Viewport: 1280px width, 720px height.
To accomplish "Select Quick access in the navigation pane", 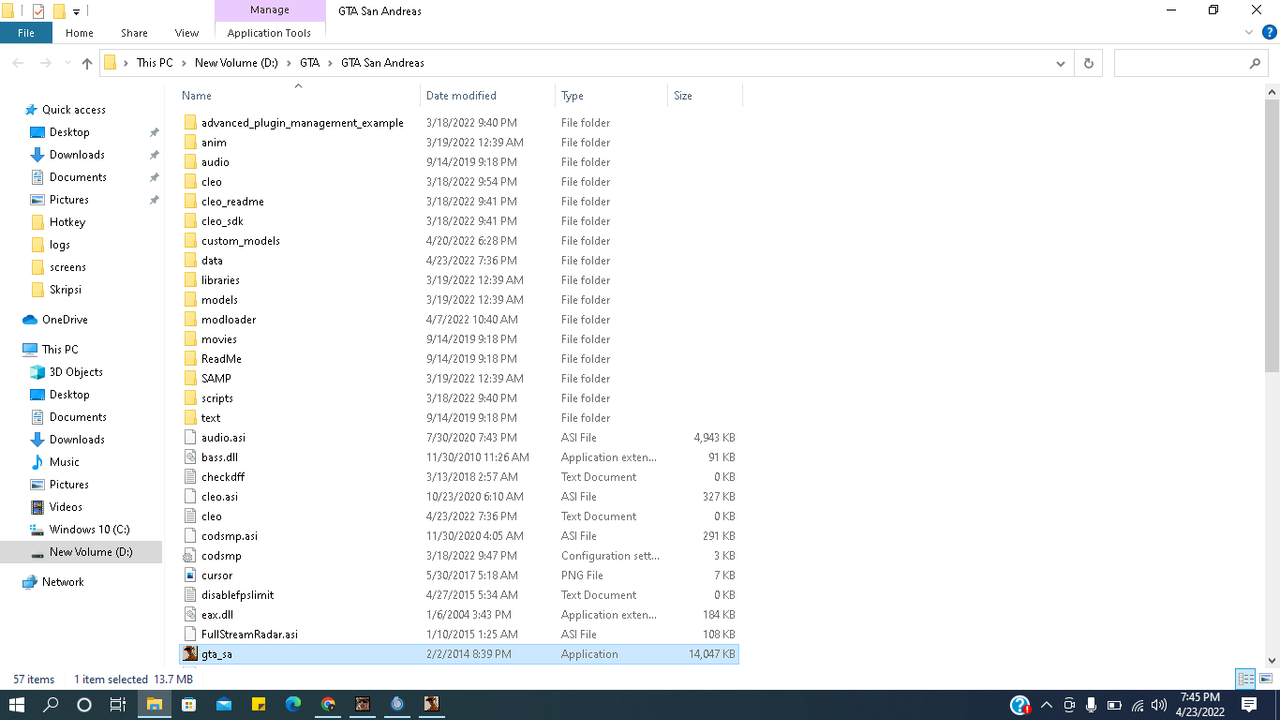I will coord(73,110).
